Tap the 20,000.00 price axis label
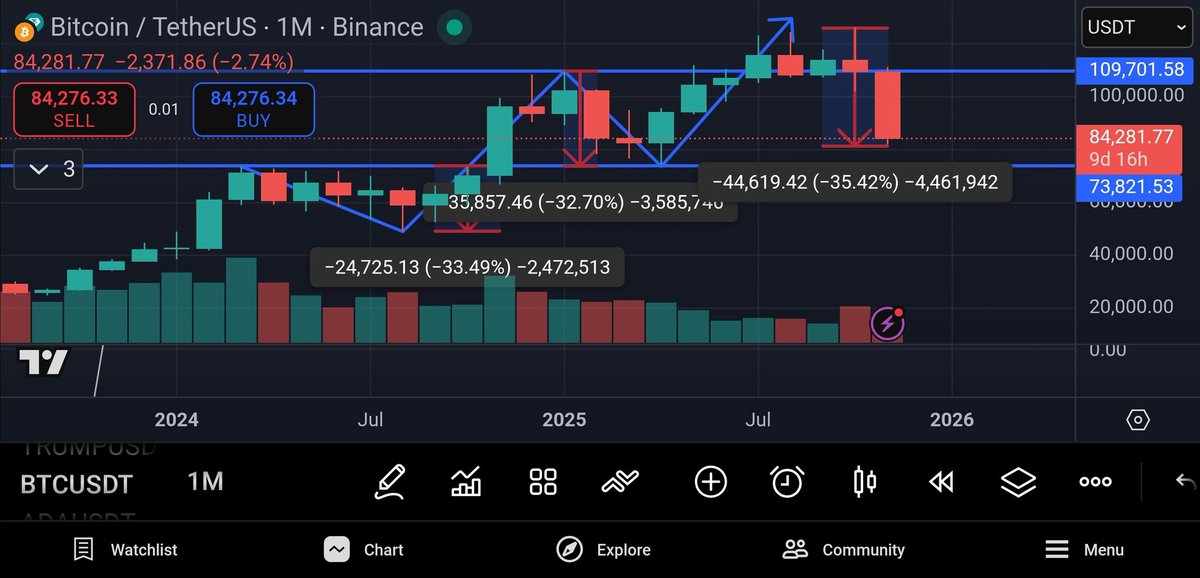 pyautogui.click(x=1131, y=307)
